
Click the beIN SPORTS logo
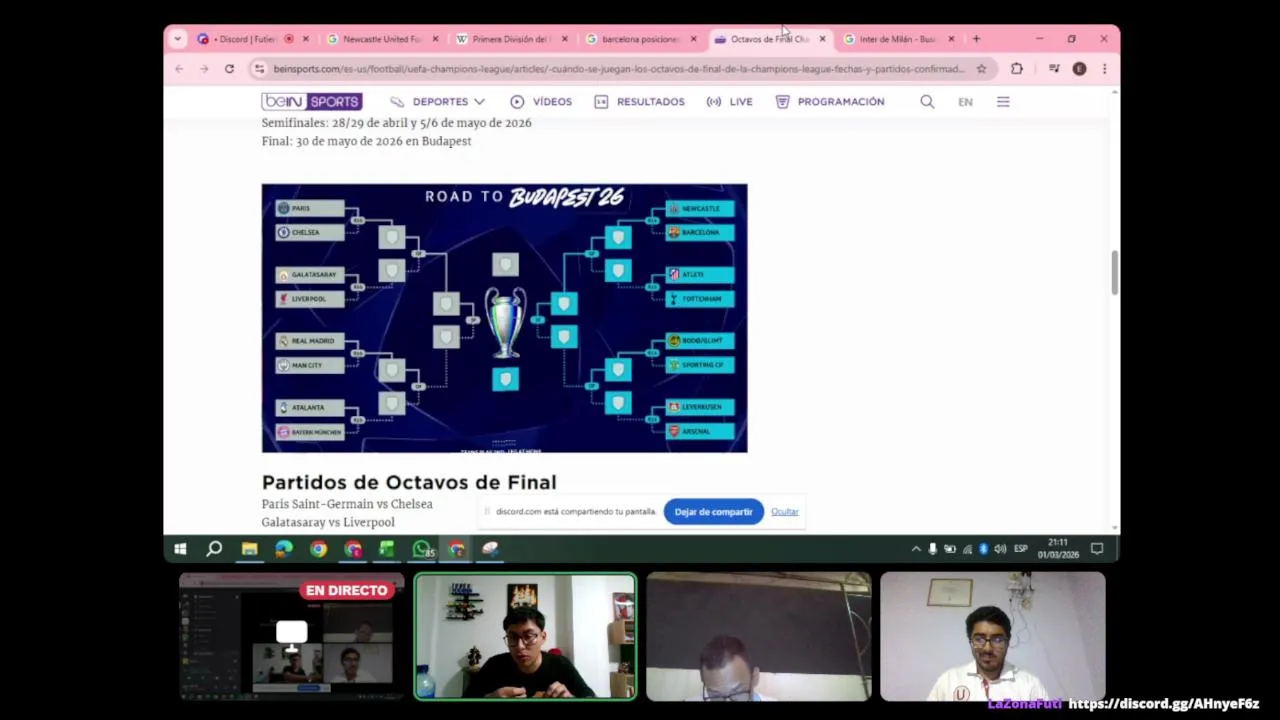click(312, 101)
